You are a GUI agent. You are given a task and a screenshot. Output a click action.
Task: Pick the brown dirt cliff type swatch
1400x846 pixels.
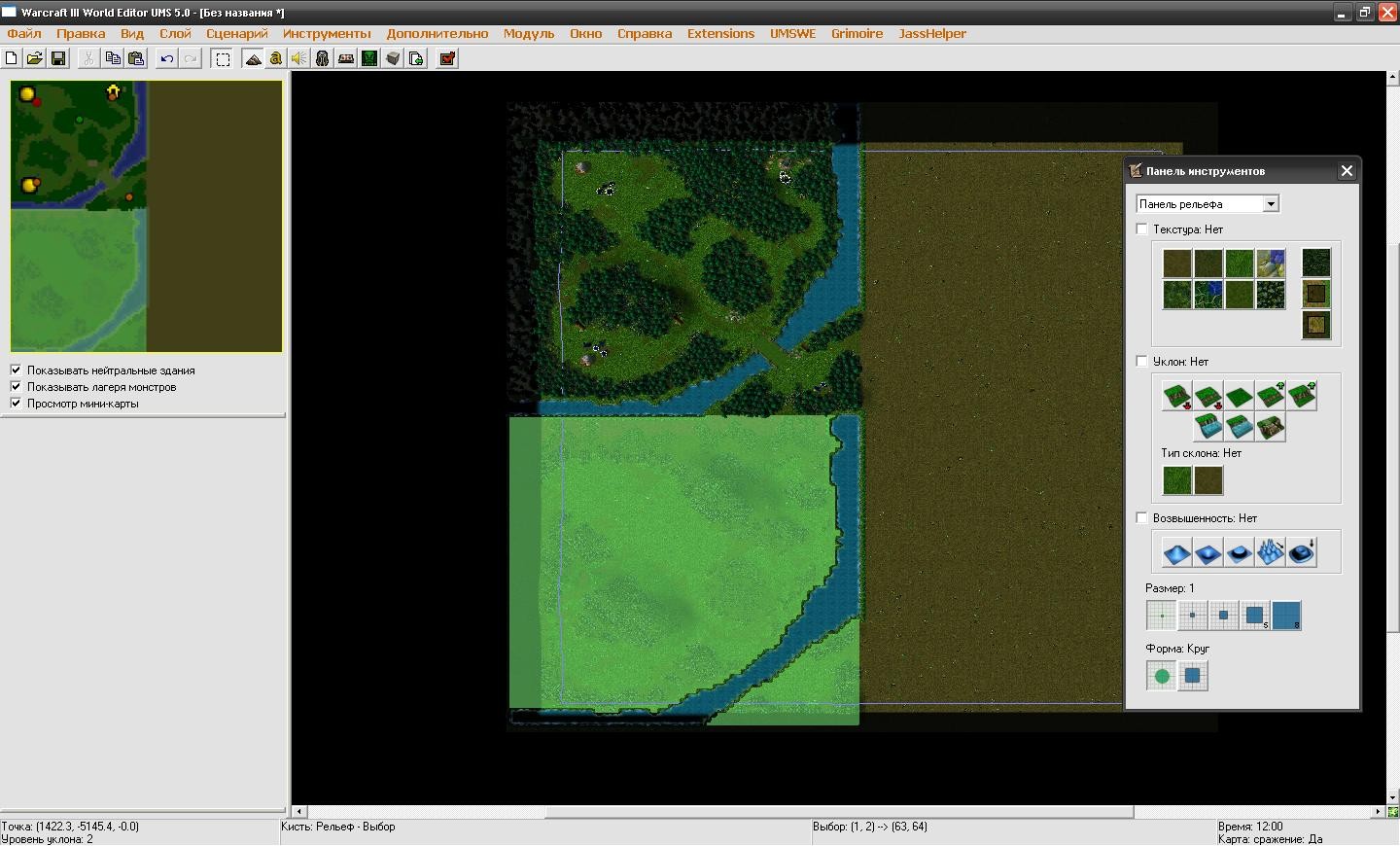pyautogui.click(x=1208, y=480)
